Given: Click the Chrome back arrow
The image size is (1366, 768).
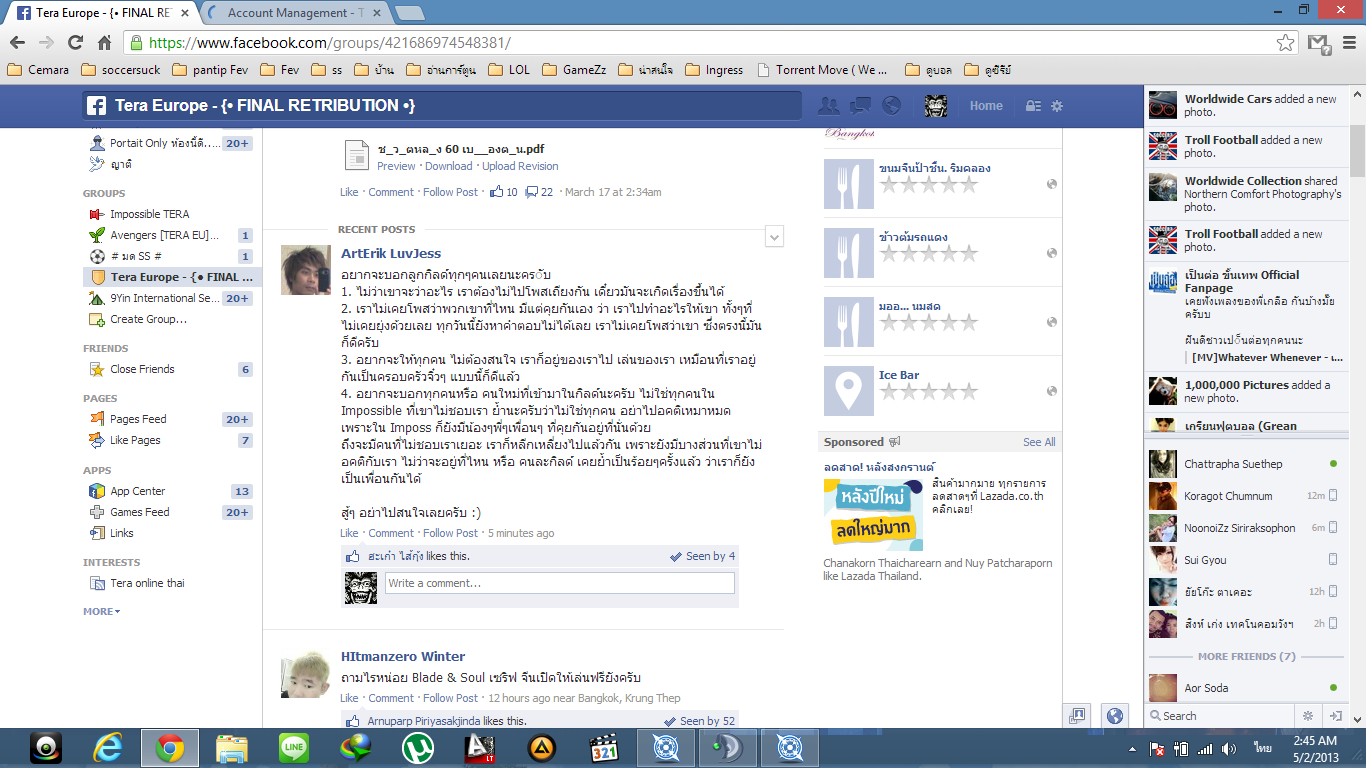Looking at the screenshot, I should pos(17,43).
